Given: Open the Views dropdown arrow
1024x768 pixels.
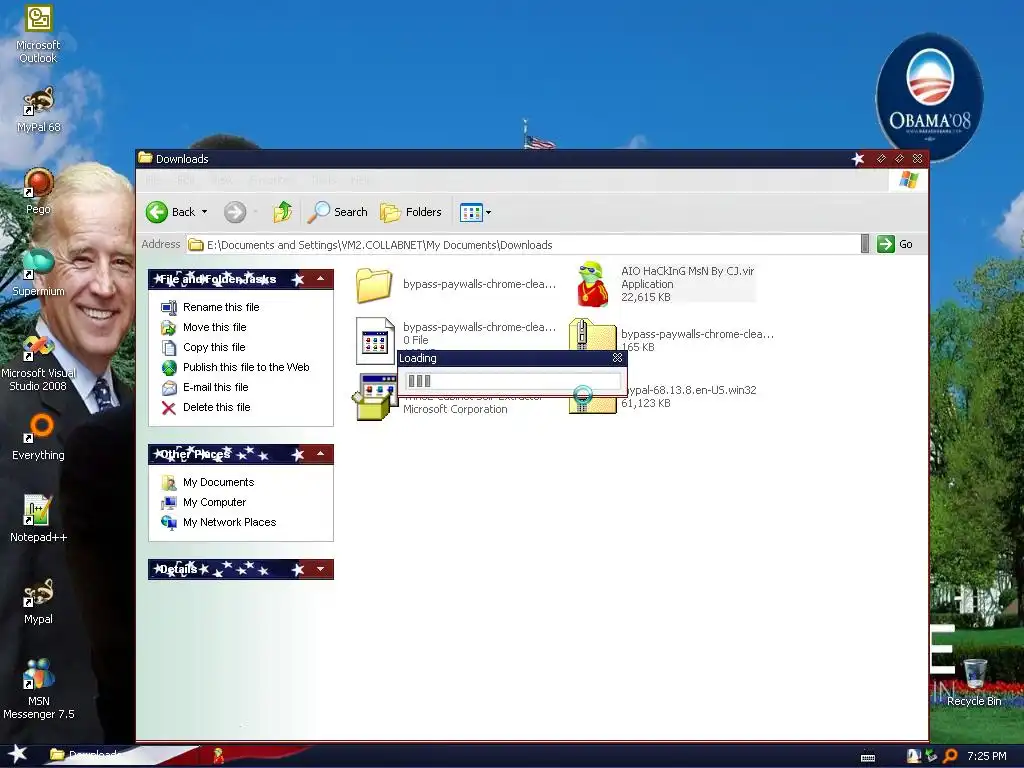Looking at the screenshot, I should [488, 212].
